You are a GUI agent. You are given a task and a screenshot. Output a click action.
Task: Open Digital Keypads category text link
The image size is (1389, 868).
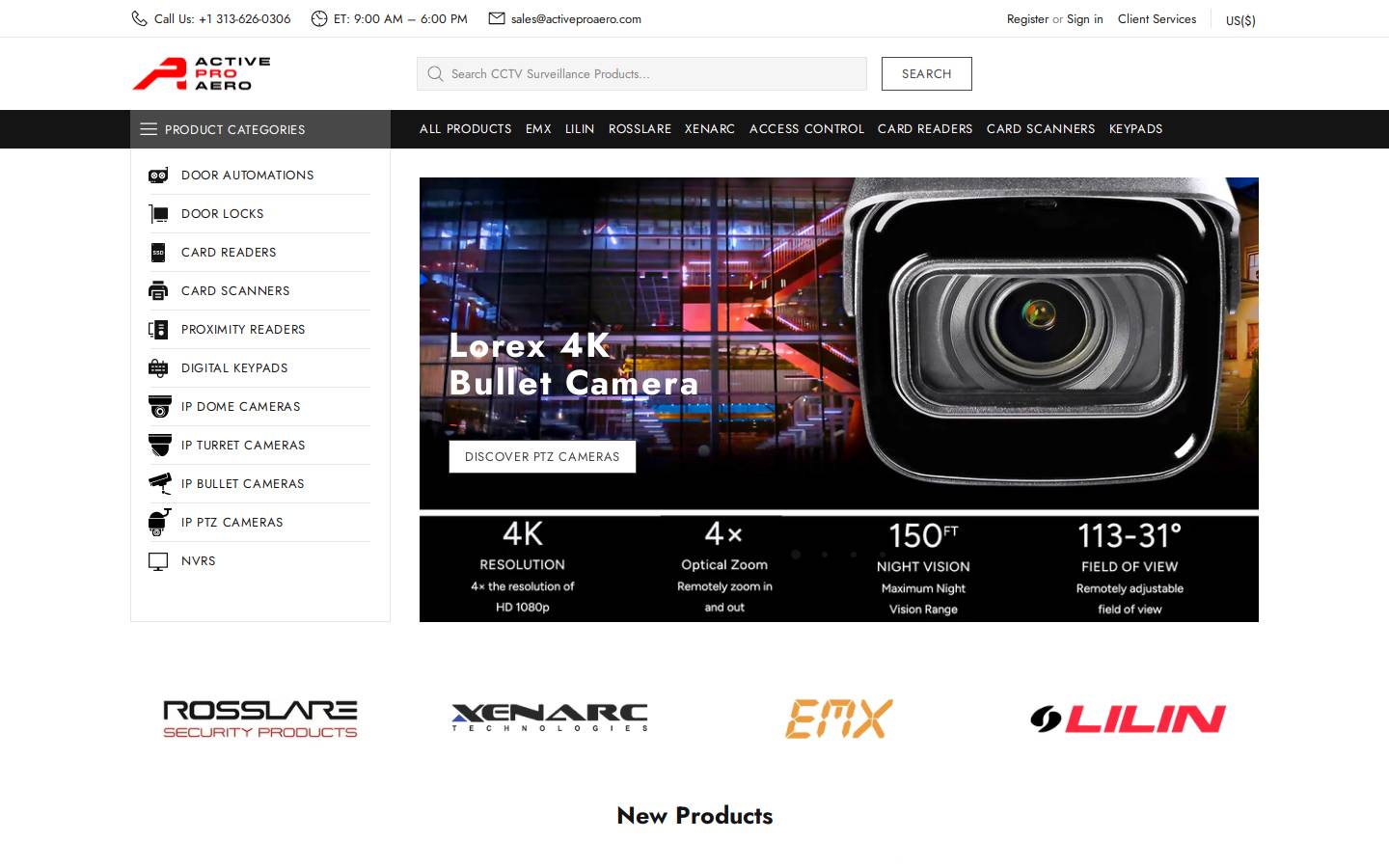click(234, 367)
